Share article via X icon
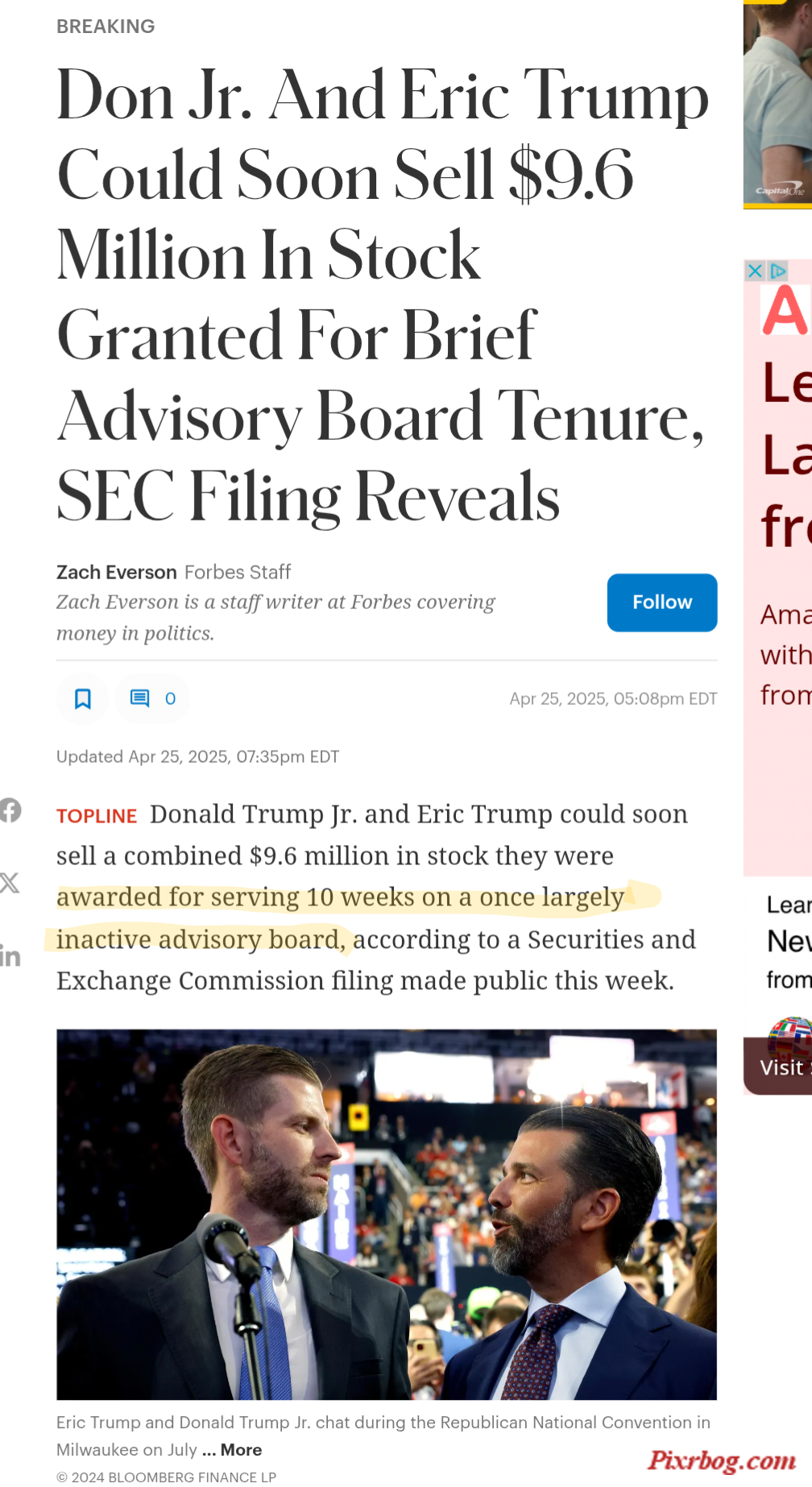This screenshot has height=1487, width=812. pos(9,883)
